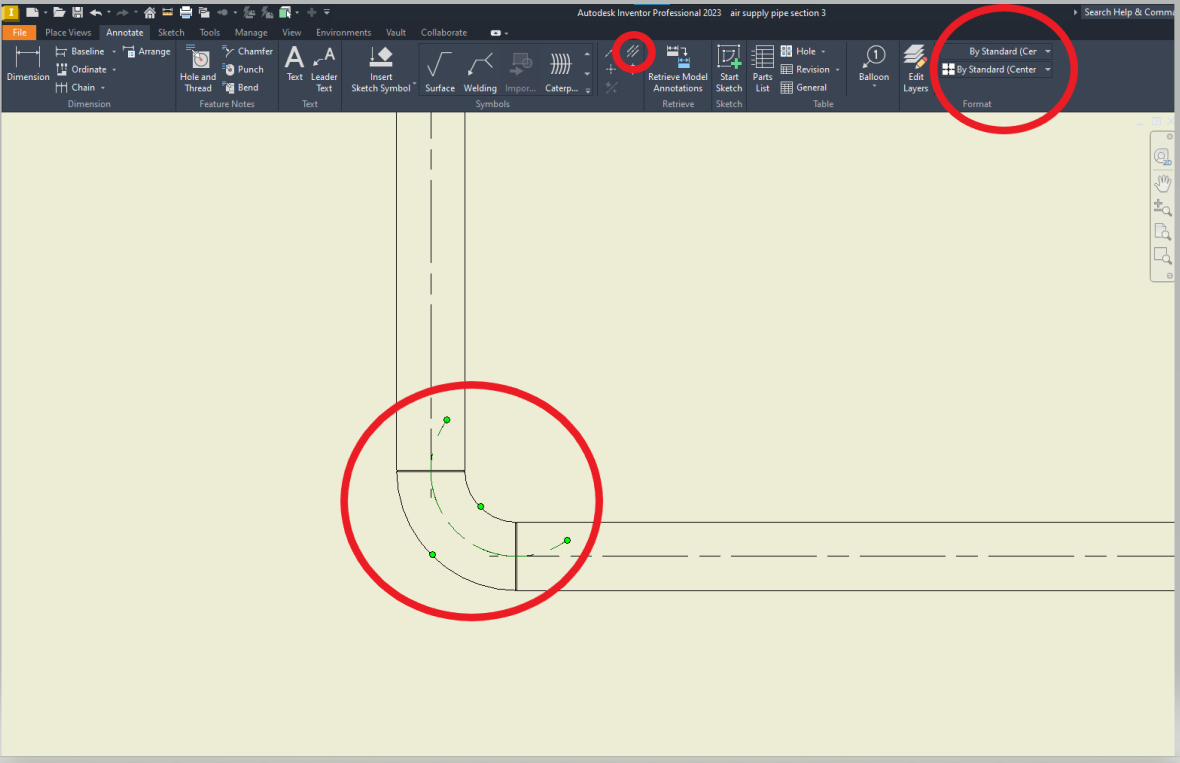Switch to the Sketch tab

[x=171, y=32]
